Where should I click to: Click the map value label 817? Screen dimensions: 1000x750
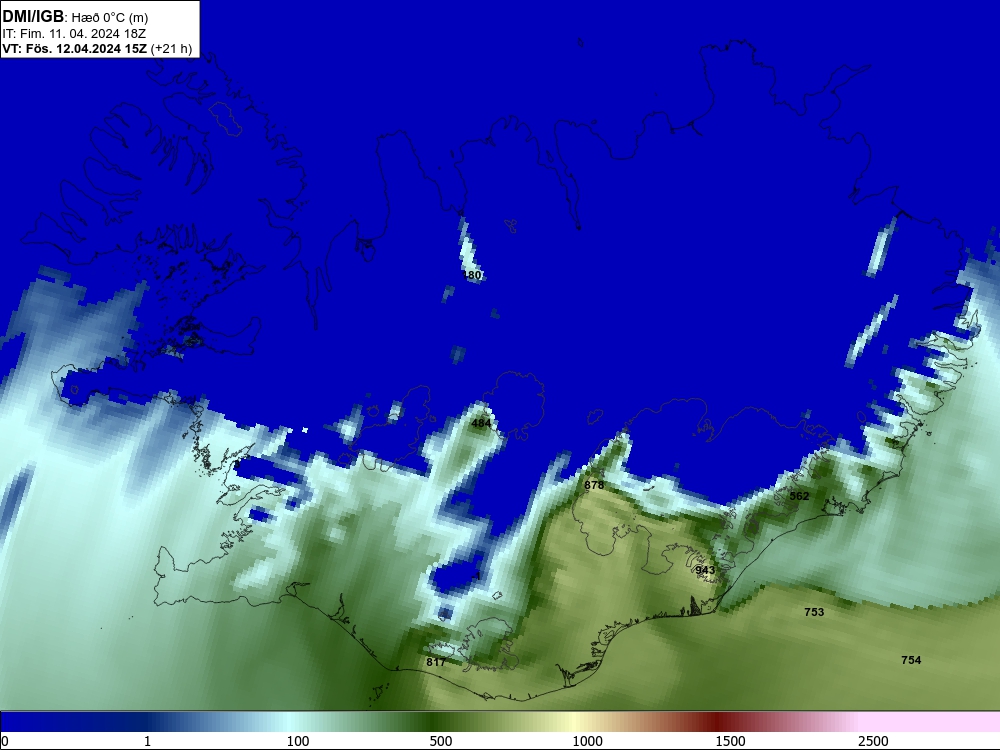(436, 662)
